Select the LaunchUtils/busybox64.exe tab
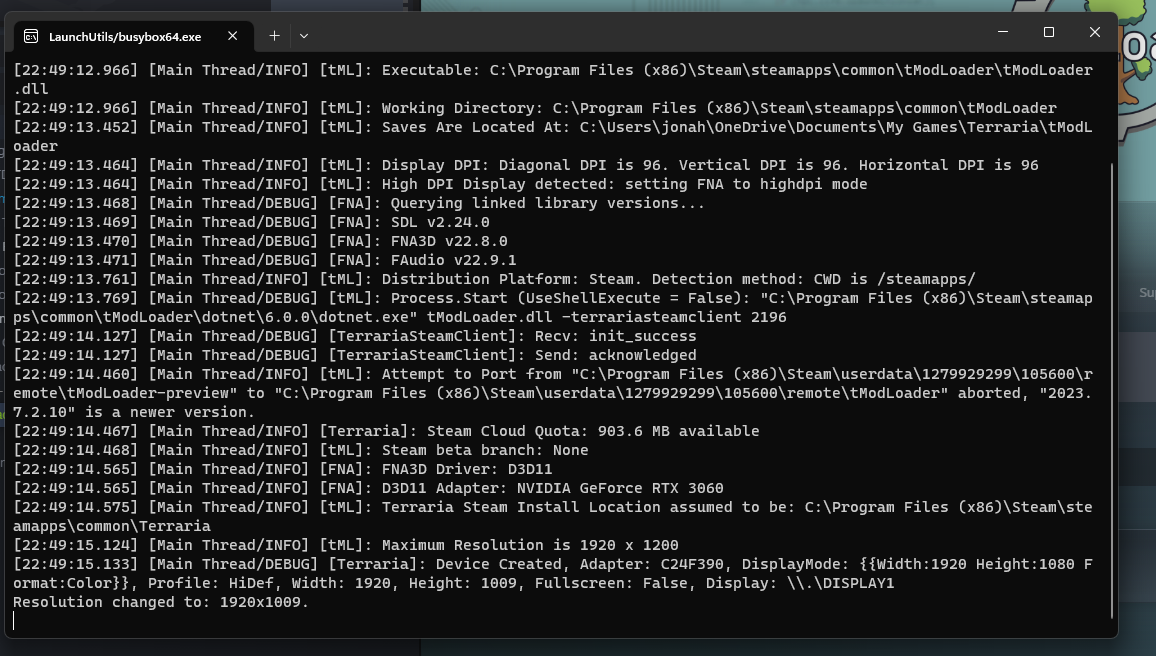Viewport: 1156px width, 656px height. tap(125, 36)
